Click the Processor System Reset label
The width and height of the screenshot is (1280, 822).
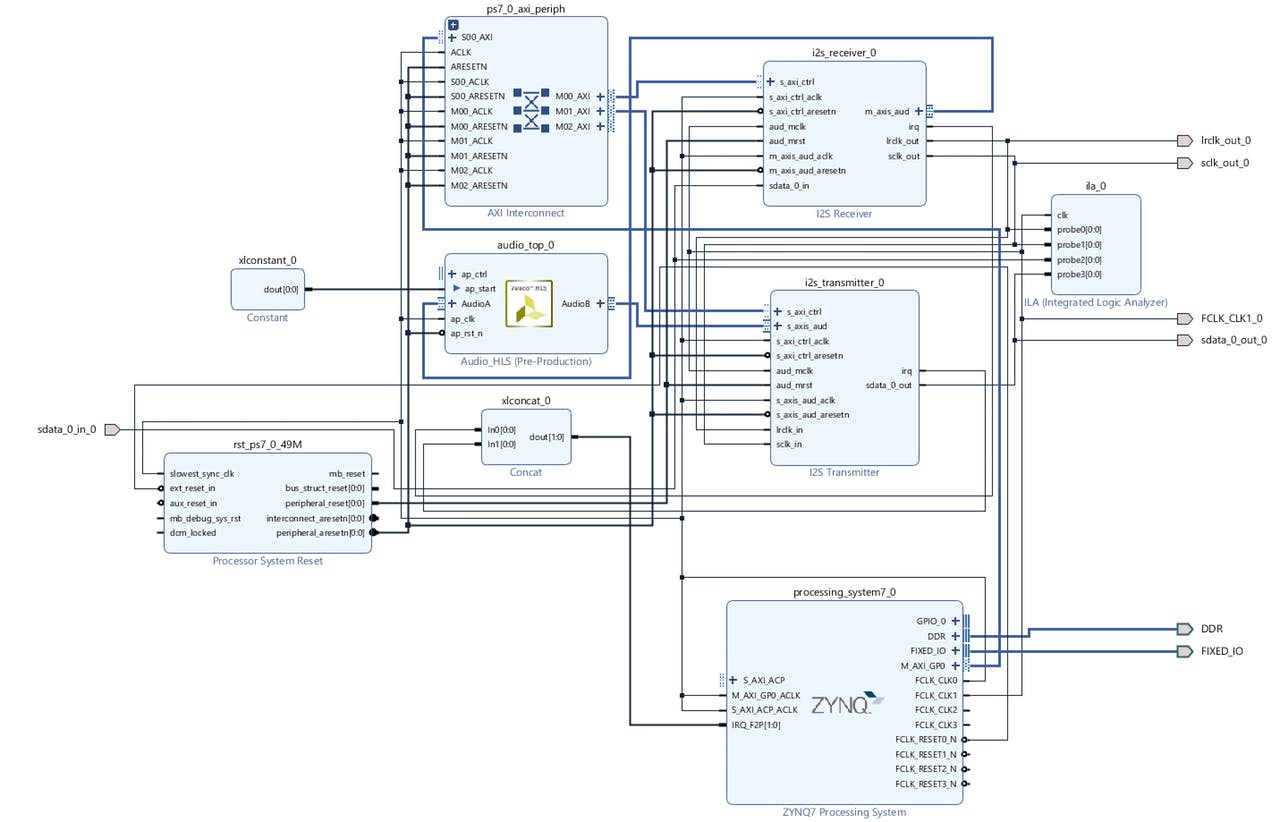pyautogui.click(x=268, y=561)
